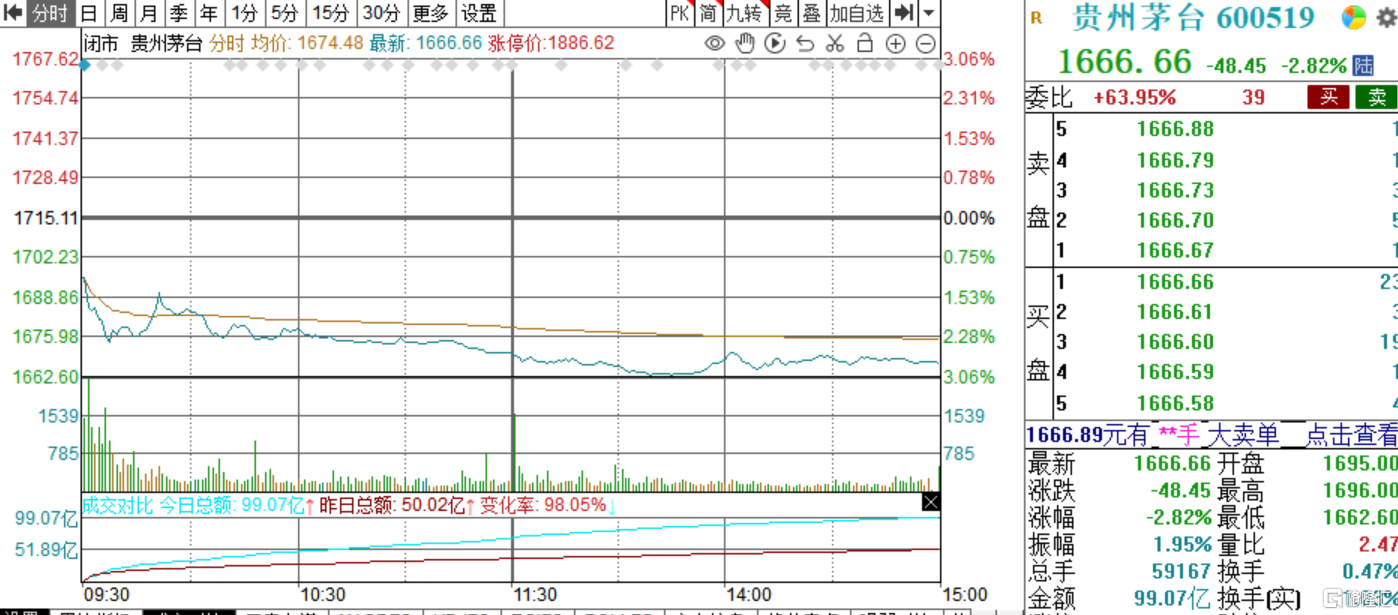Collapse left panel with the arrow-bar icon
Image resolution: width=1398 pixels, height=615 pixels.
pos(13,13)
